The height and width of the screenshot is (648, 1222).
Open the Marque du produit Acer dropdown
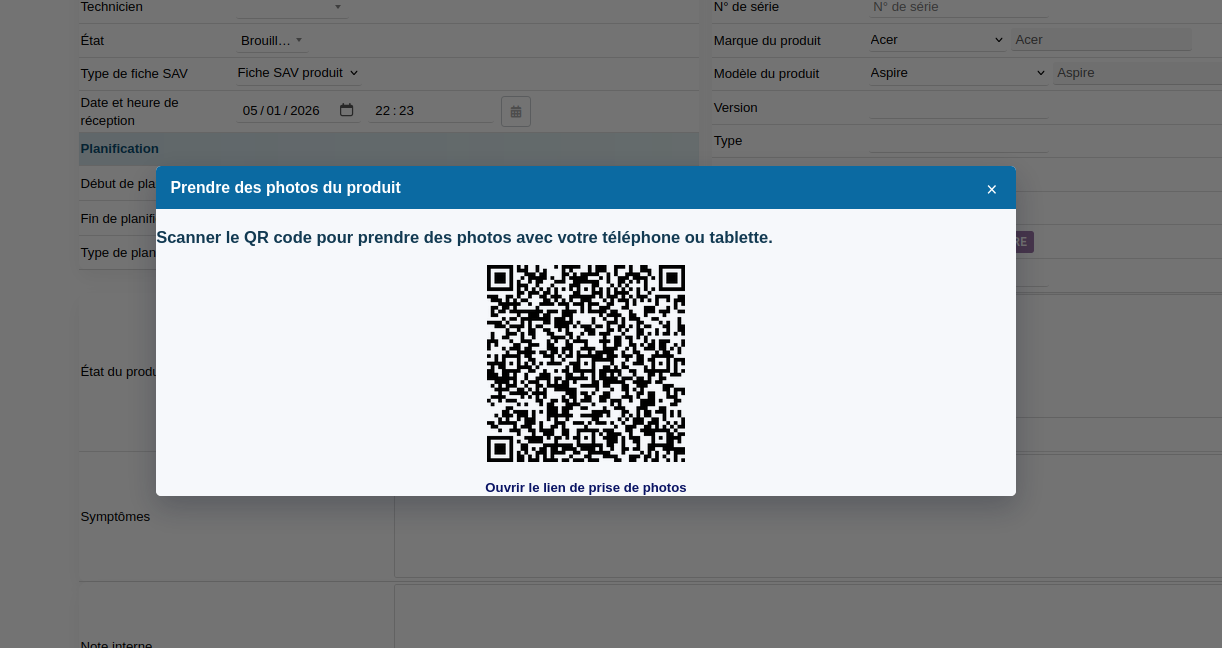point(937,40)
